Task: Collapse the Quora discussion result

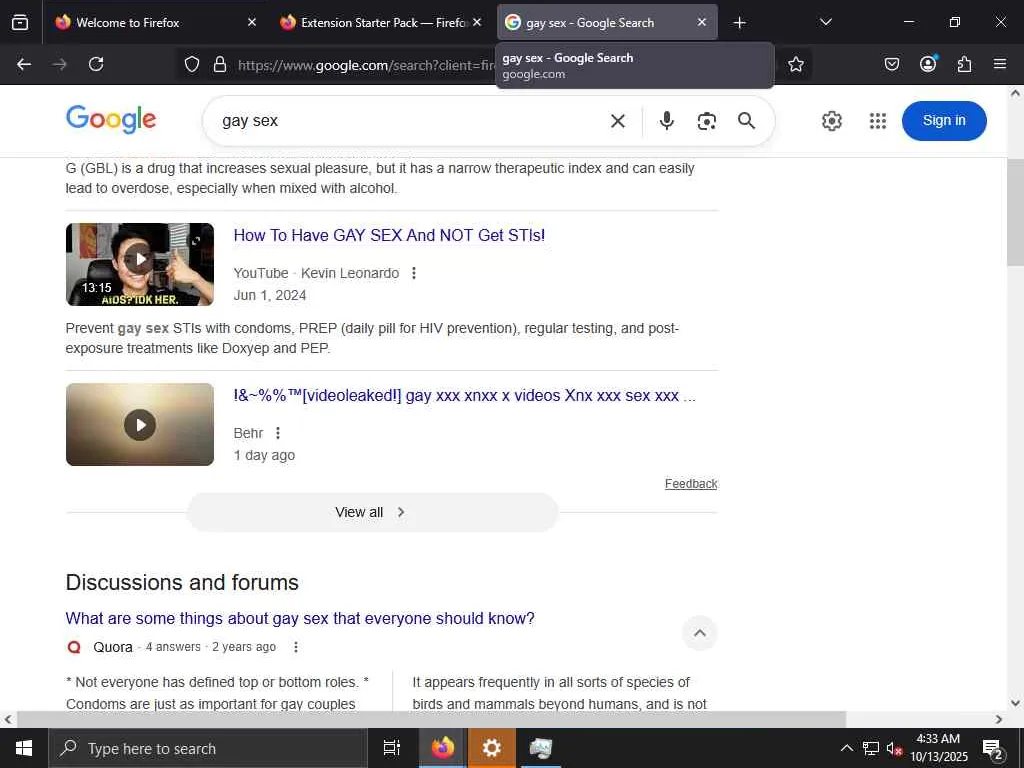Action: tap(699, 633)
